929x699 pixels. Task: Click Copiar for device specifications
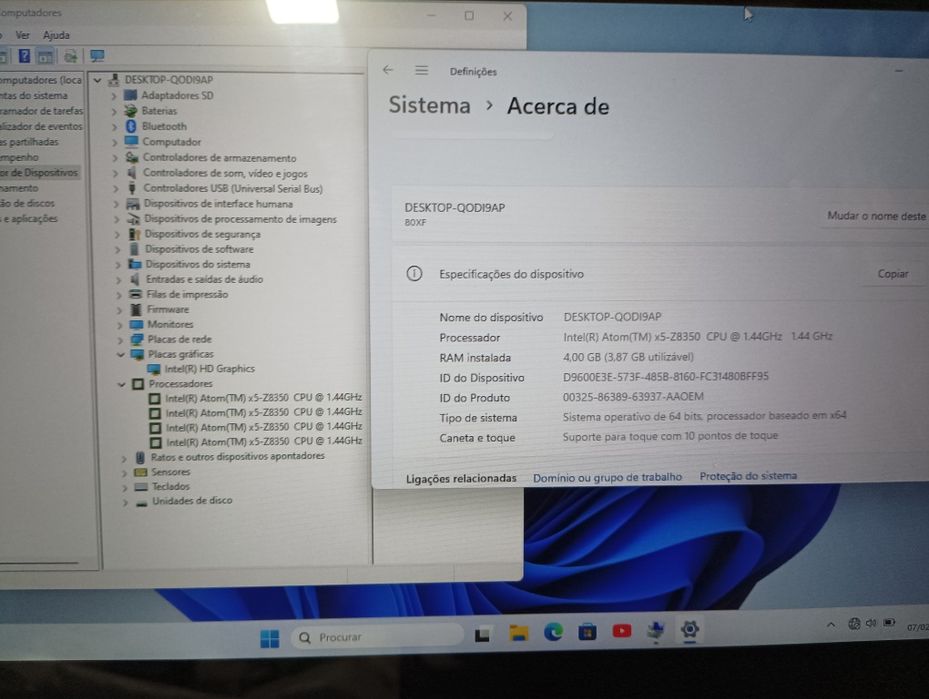tap(892, 274)
